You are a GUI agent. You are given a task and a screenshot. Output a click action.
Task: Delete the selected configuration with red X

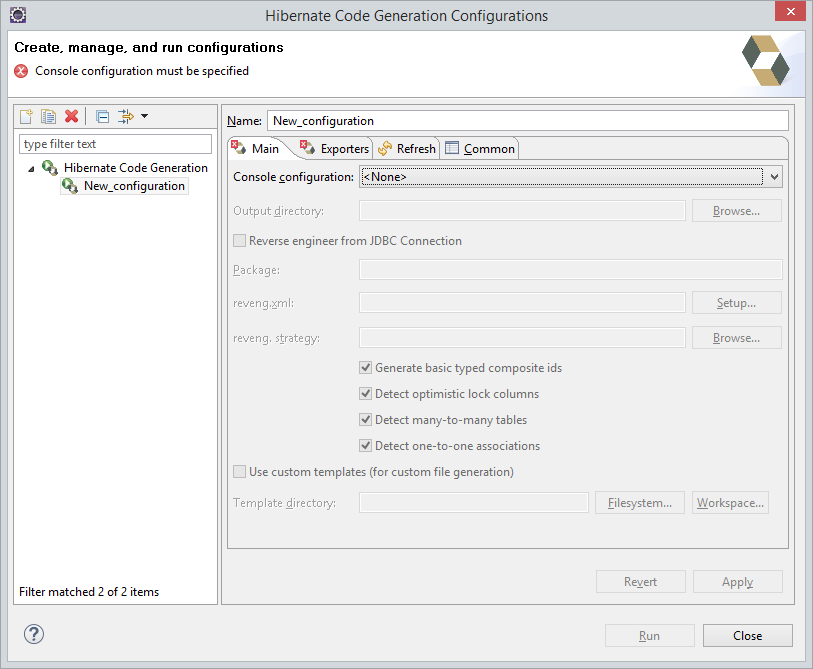(x=72, y=116)
